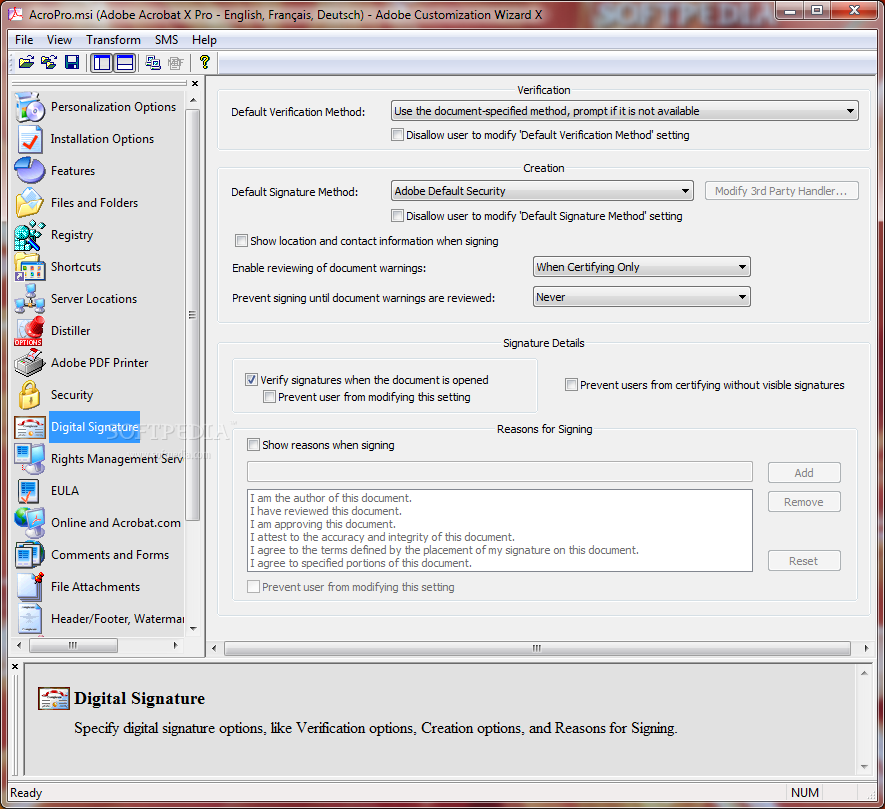Screen dimensions: 885x809
Task: Open the SMS menu
Action: (167, 40)
